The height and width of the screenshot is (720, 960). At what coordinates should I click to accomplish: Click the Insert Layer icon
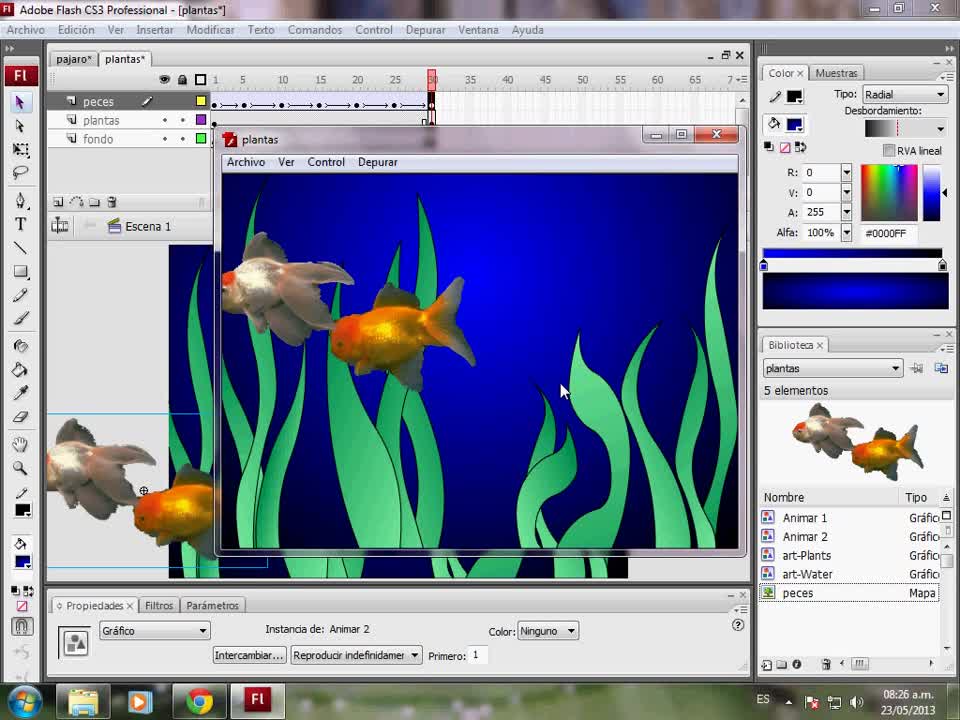pyautogui.click(x=58, y=202)
